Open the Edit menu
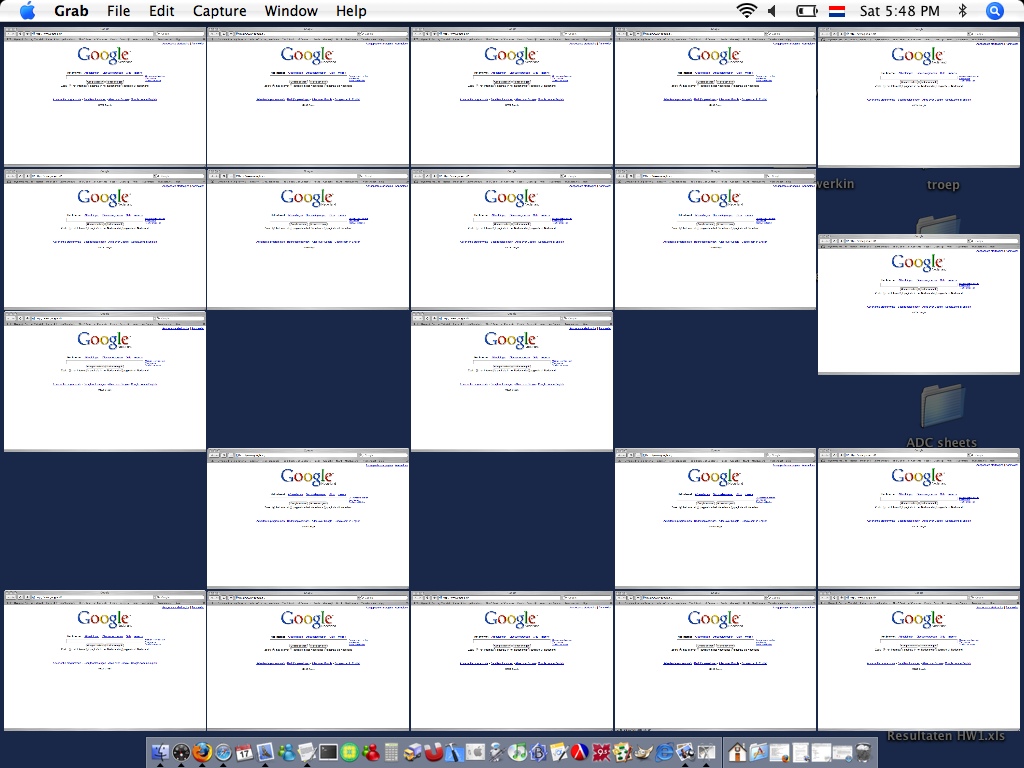This screenshot has width=1024, height=768. click(161, 11)
